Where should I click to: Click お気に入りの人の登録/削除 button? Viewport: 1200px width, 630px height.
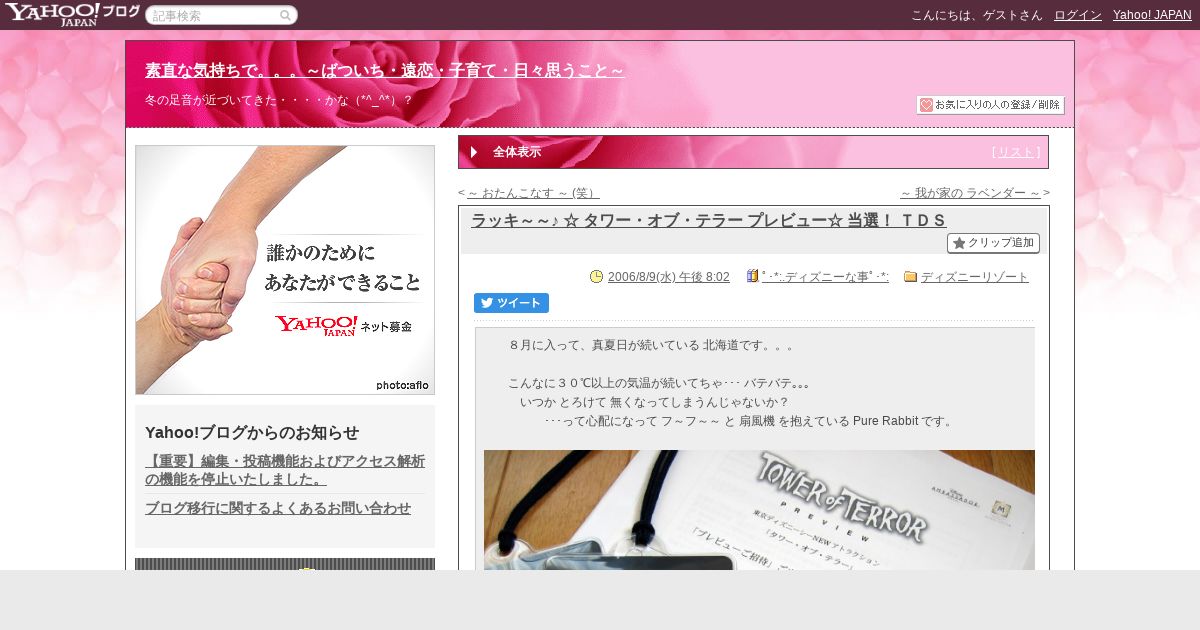coord(990,105)
